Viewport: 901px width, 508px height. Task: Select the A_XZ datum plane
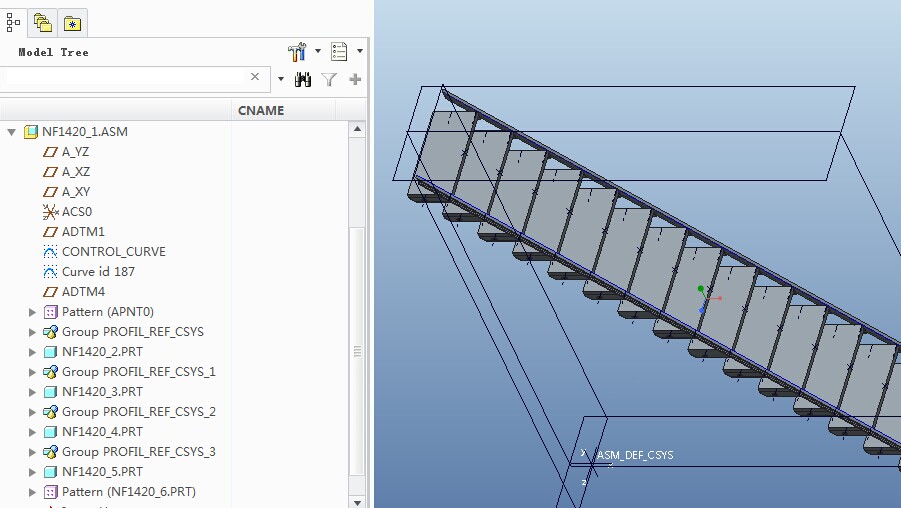(76, 172)
